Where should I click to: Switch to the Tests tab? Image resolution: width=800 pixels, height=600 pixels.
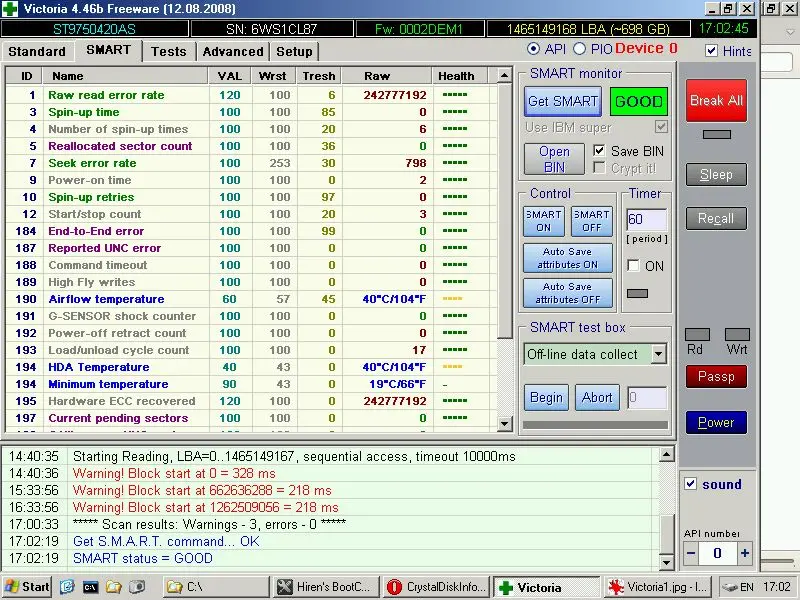168,52
